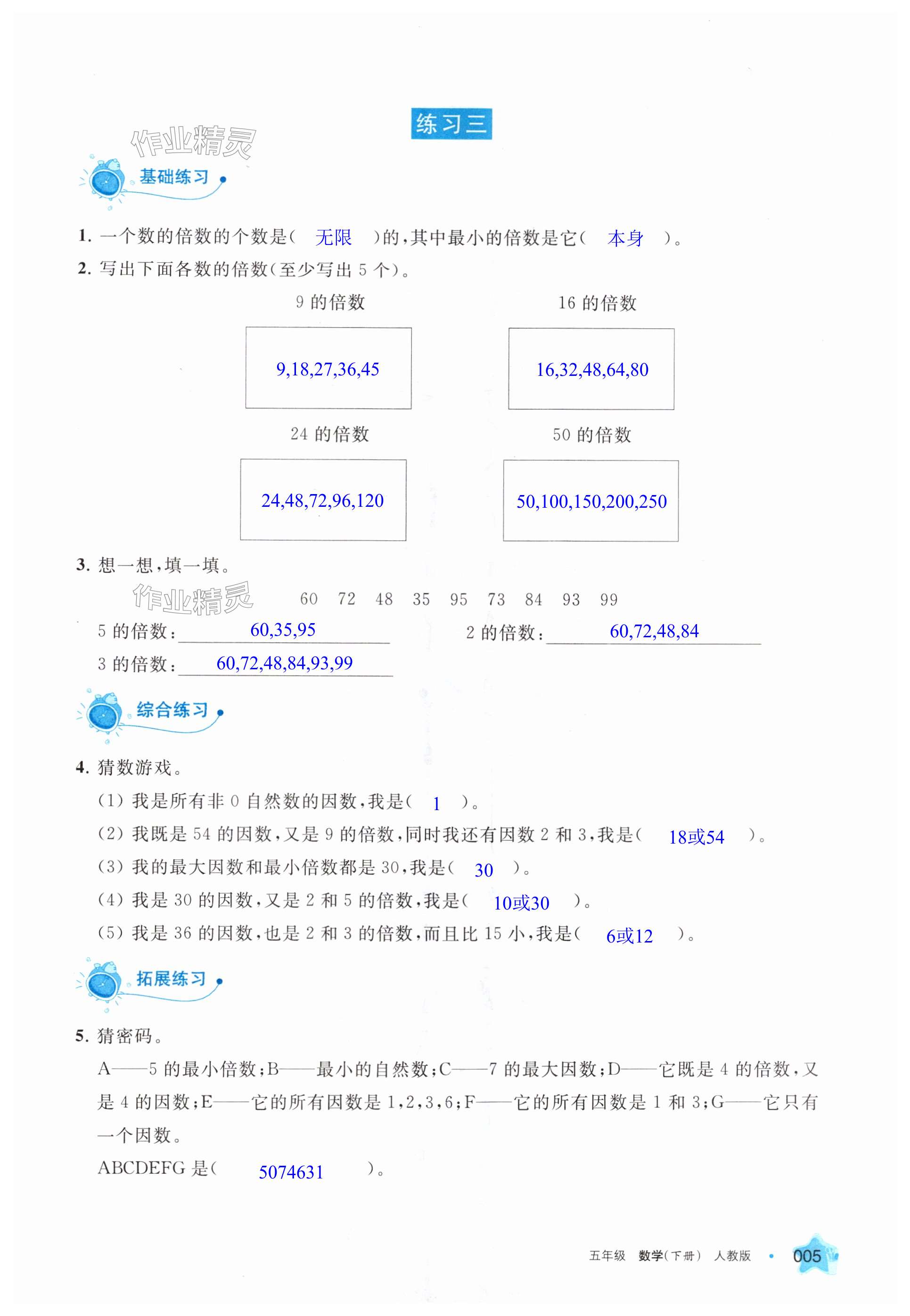Click the 拓展练习 section heading
Screen dimensions: 910x1316
tap(171, 979)
